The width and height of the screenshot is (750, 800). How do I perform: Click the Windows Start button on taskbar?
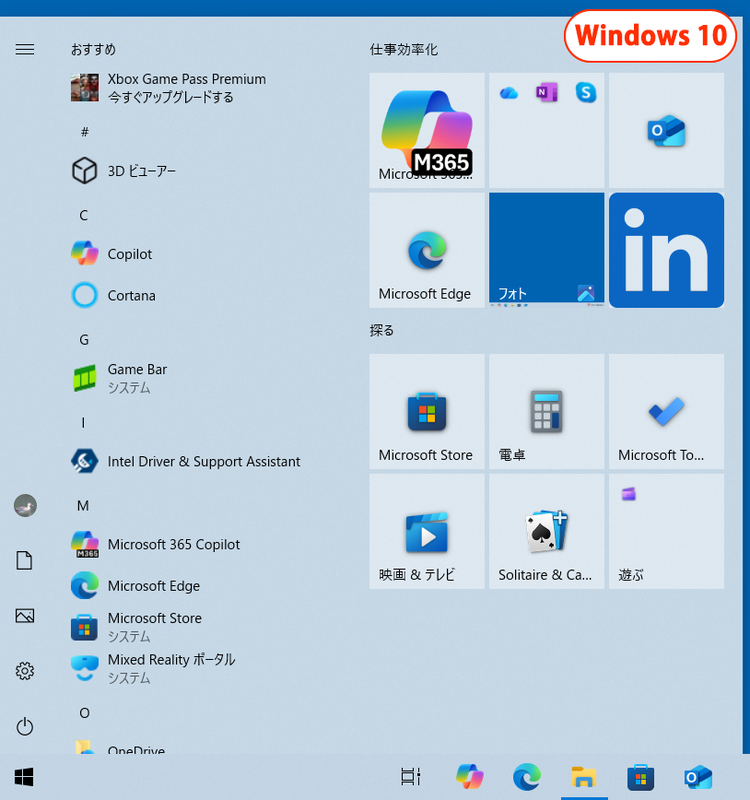click(x=24, y=777)
